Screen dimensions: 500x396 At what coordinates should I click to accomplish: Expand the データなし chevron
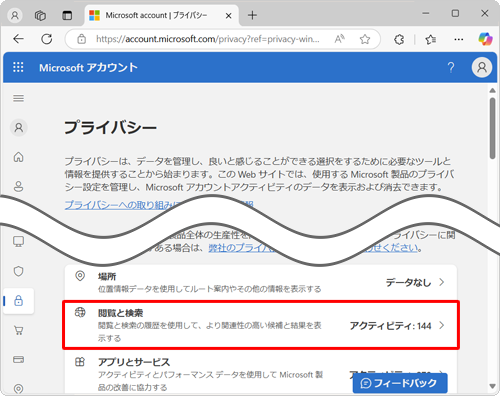[x=442, y=282]
